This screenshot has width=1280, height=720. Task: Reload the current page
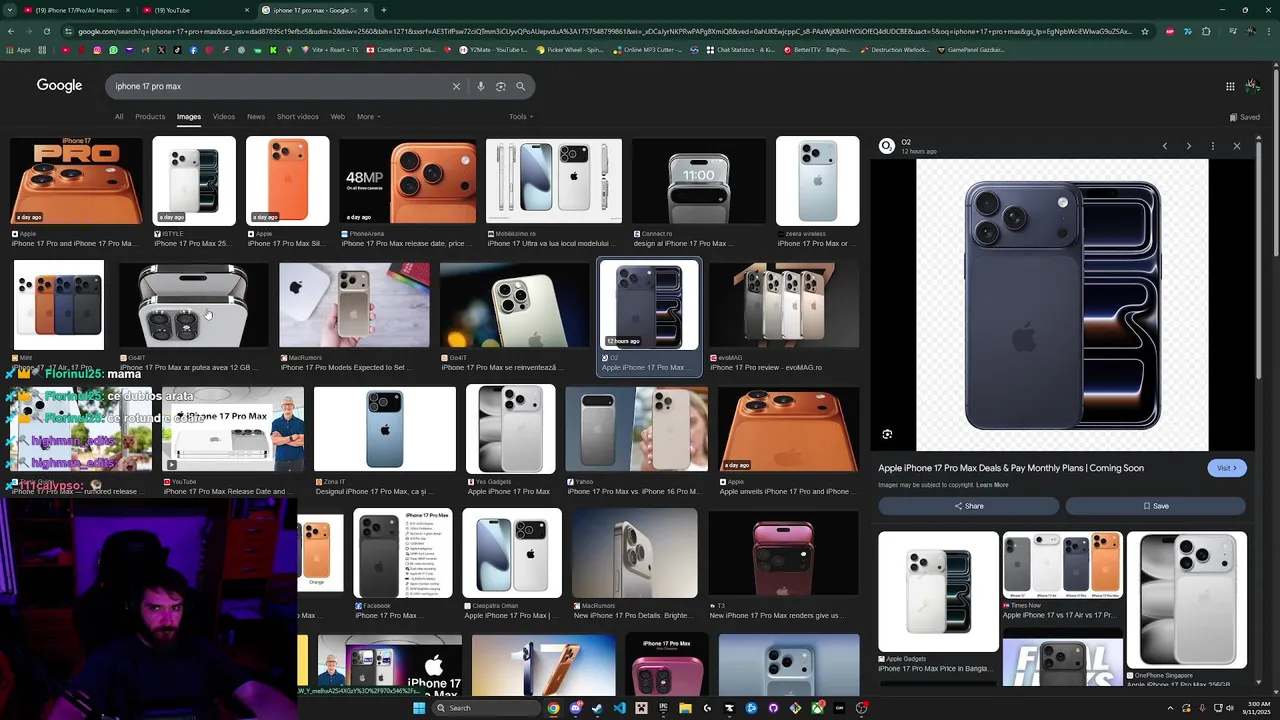tap(46, 31)
